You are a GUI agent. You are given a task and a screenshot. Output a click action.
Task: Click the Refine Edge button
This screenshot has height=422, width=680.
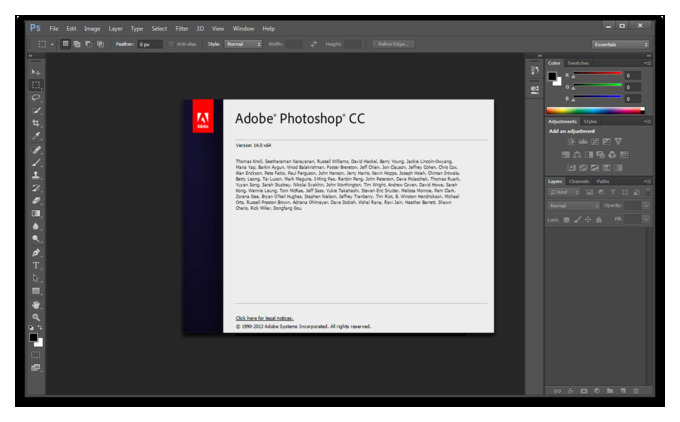click(x=393, y=44)
